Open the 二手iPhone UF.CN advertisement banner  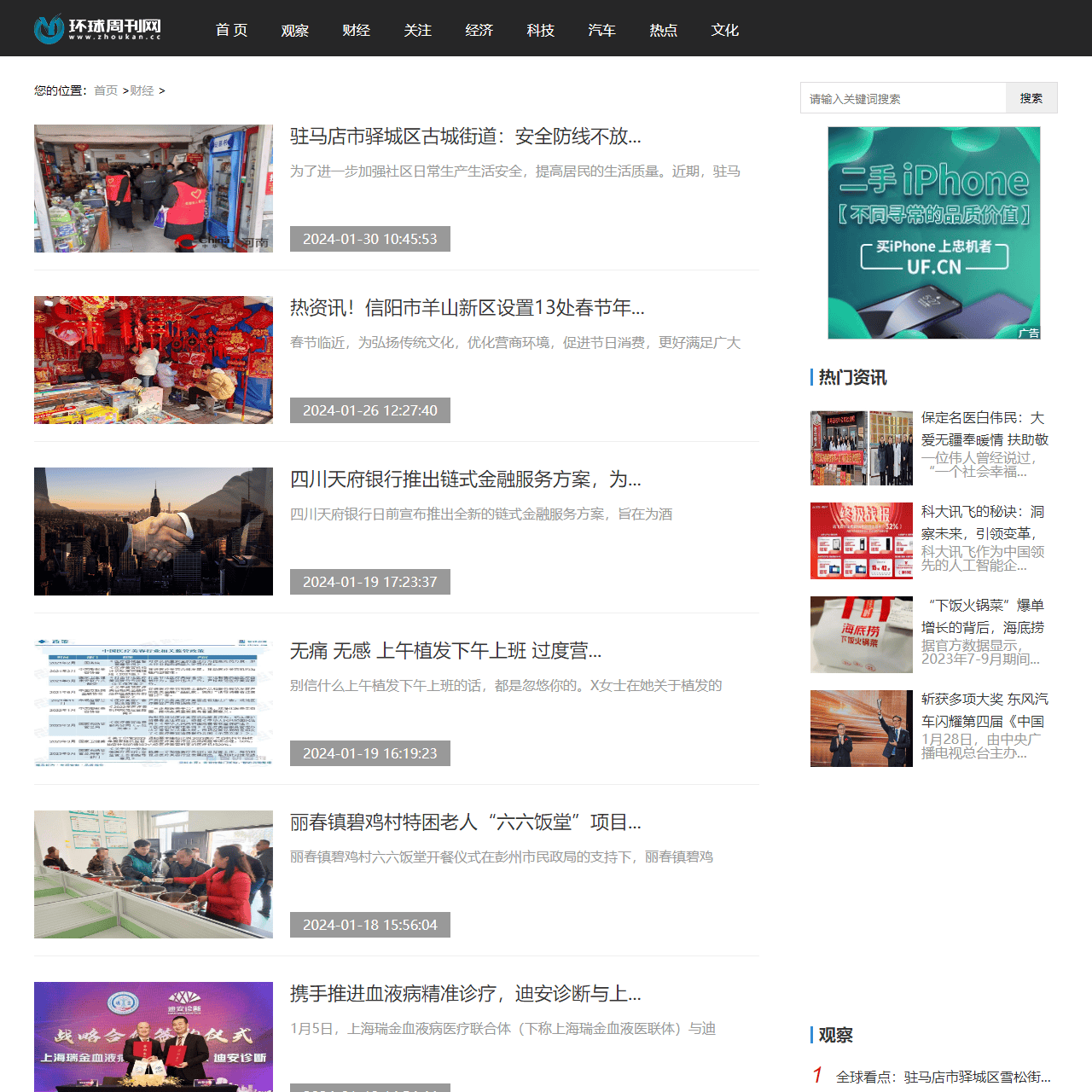[933, 233]
